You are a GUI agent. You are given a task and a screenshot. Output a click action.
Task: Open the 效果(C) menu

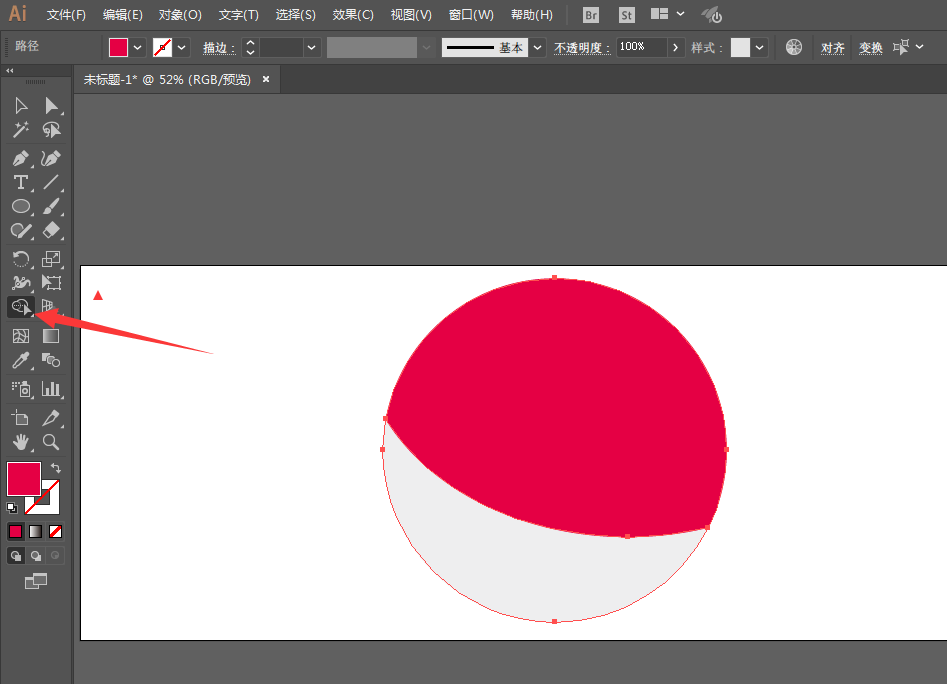353,14
